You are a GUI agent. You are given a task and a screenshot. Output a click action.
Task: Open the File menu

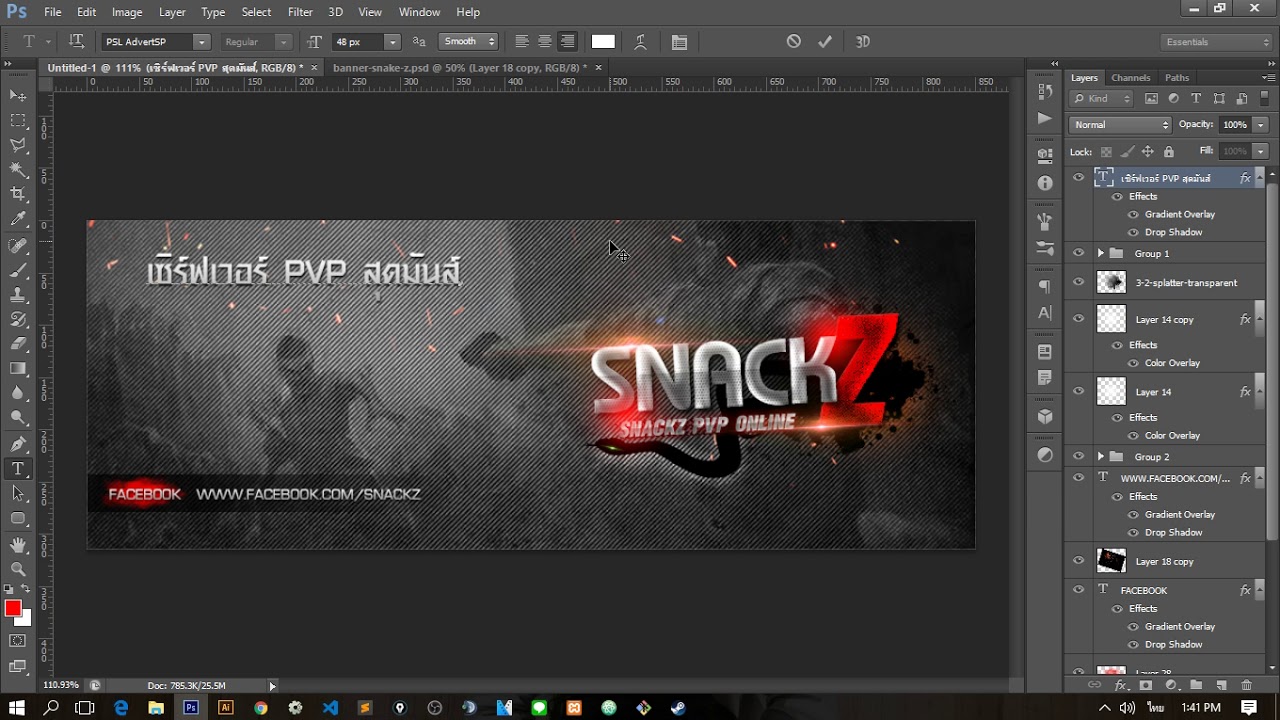53,12
